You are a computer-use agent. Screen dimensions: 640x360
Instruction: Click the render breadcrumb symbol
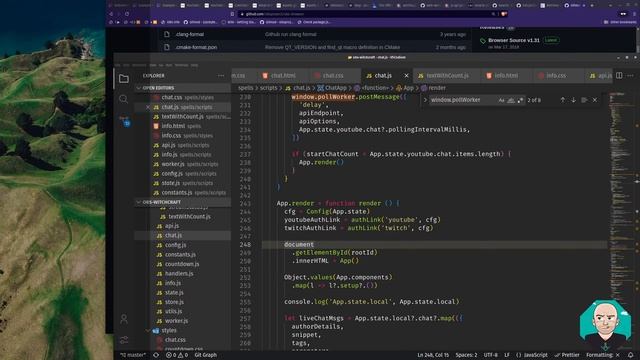(x=433, y=88)
